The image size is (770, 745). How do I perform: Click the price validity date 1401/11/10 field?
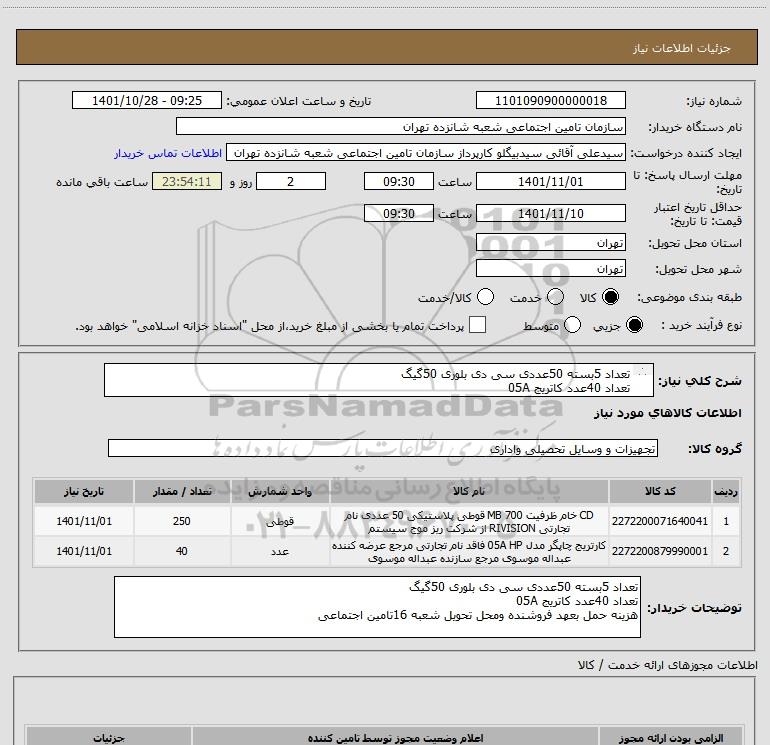(x=550, y=213)
